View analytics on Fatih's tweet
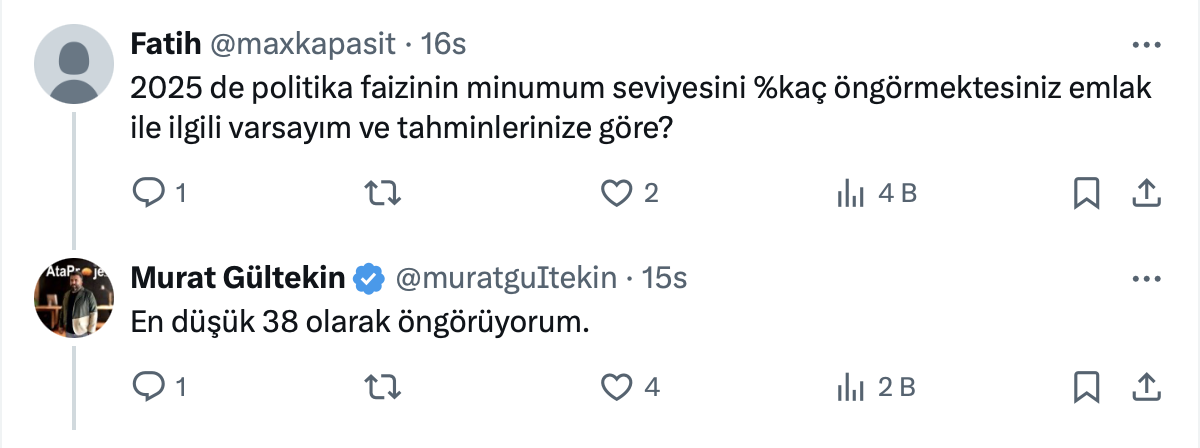This screenshot has height=448, width=1200. pos(850,193)
